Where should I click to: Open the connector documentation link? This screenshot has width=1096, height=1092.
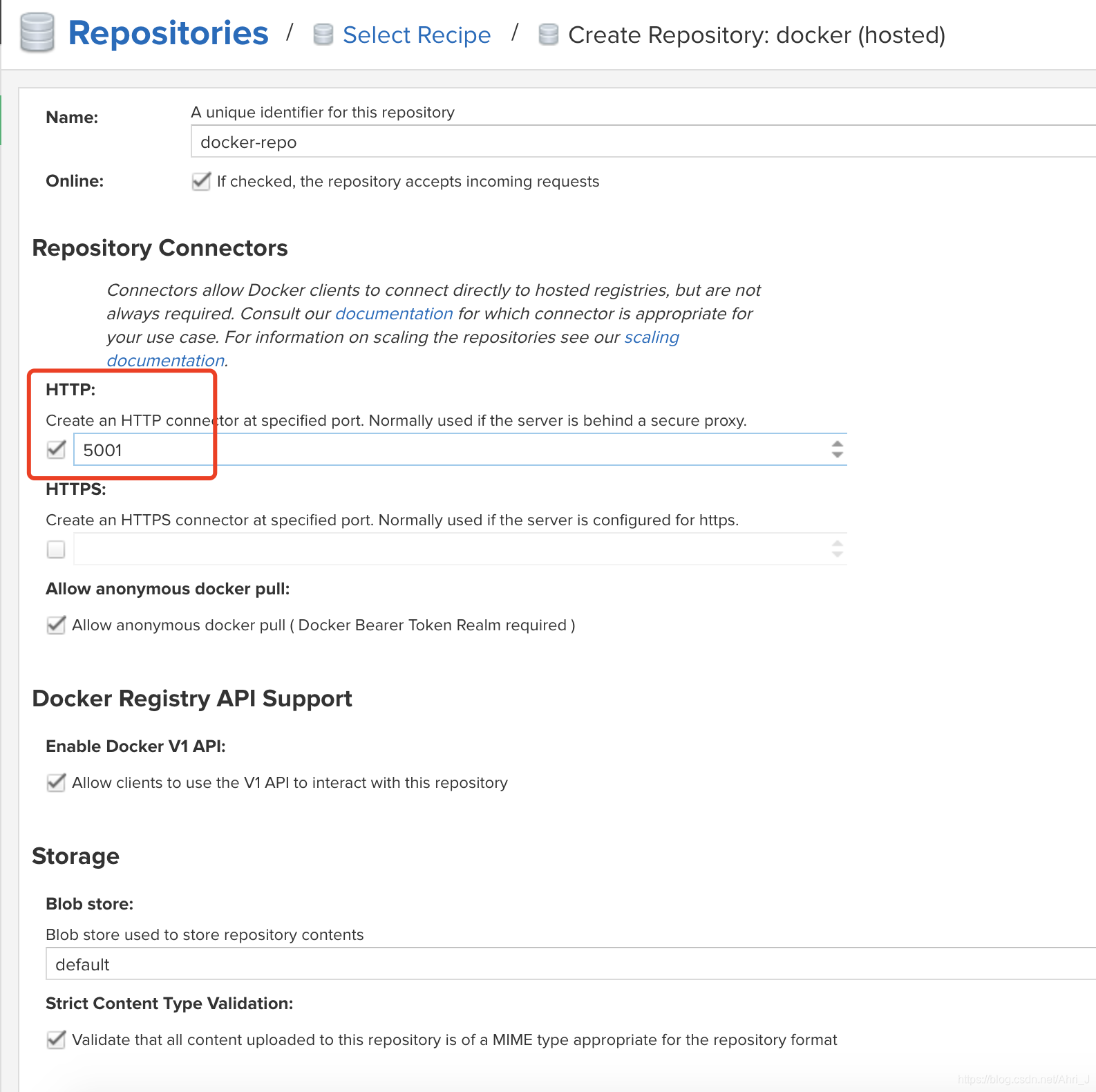pos(394,314)
